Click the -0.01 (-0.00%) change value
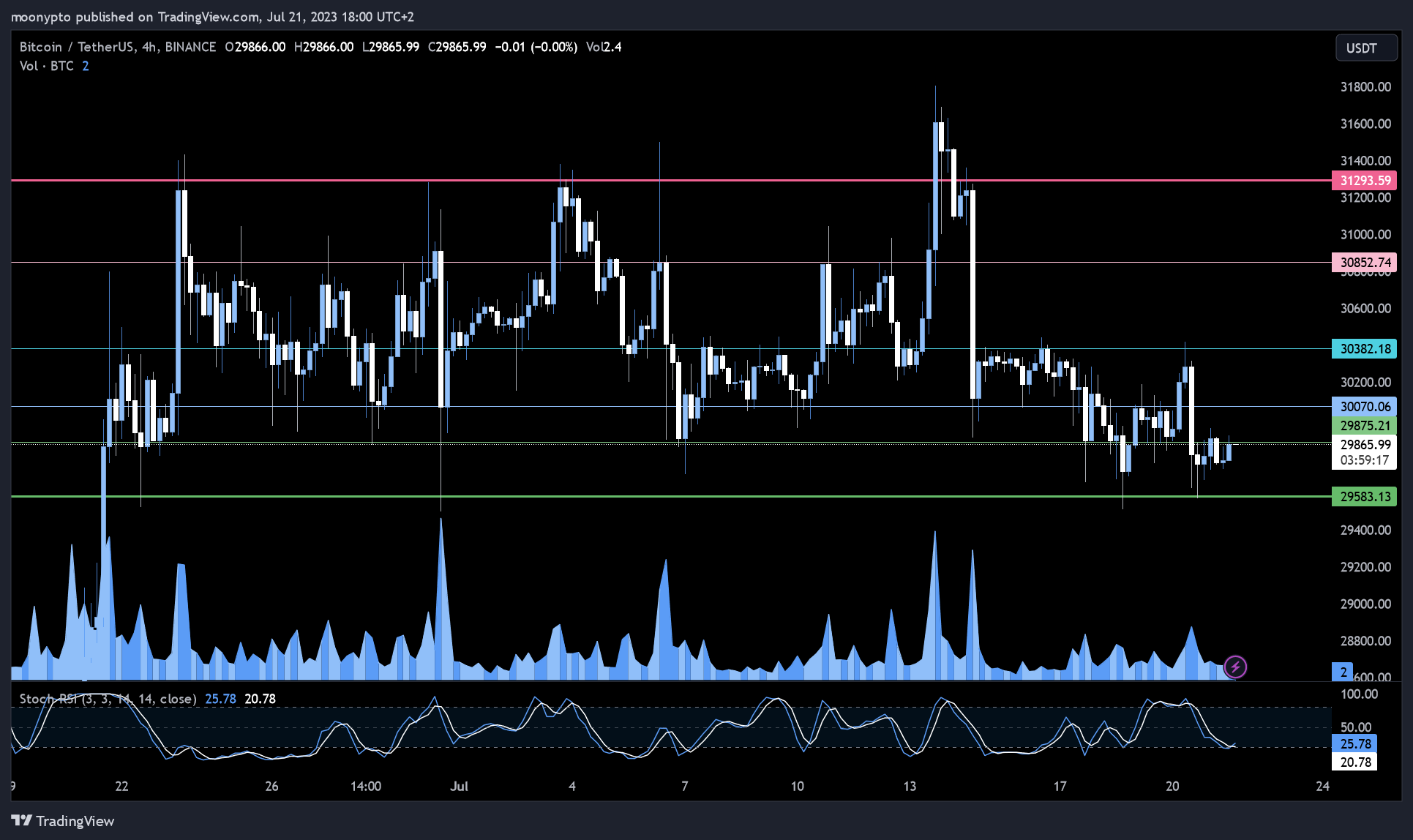The height and width of the screenshot is (840, 1413). pyautogui.click(x=536, y=47)
